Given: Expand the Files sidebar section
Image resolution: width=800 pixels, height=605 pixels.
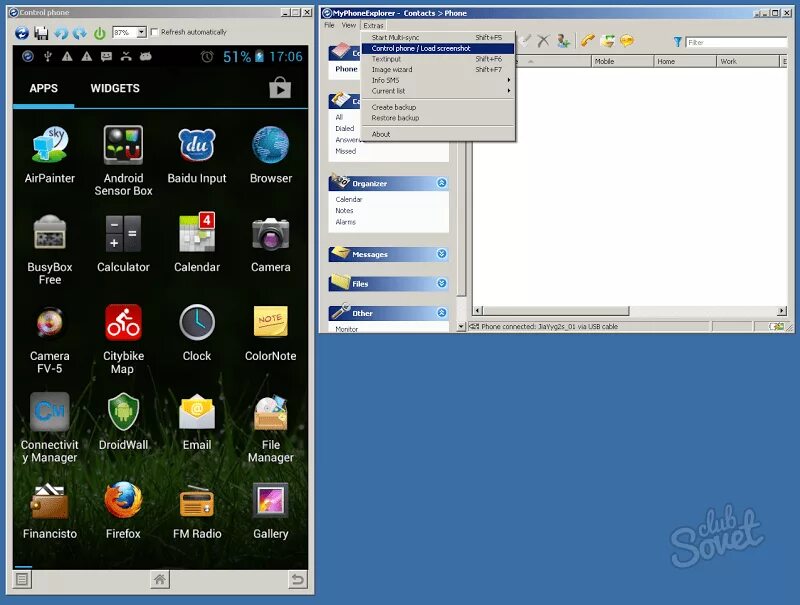Looking at the screenshot, I should click(x=442, y=283).
